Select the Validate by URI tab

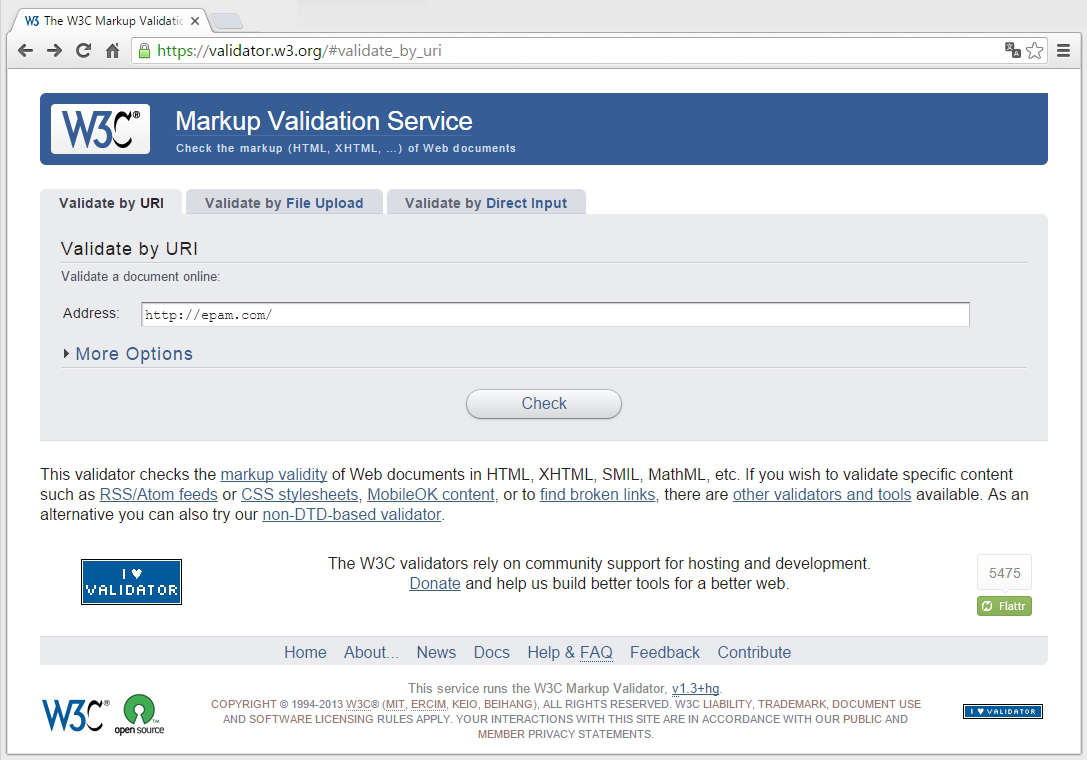tap(110, 202)
